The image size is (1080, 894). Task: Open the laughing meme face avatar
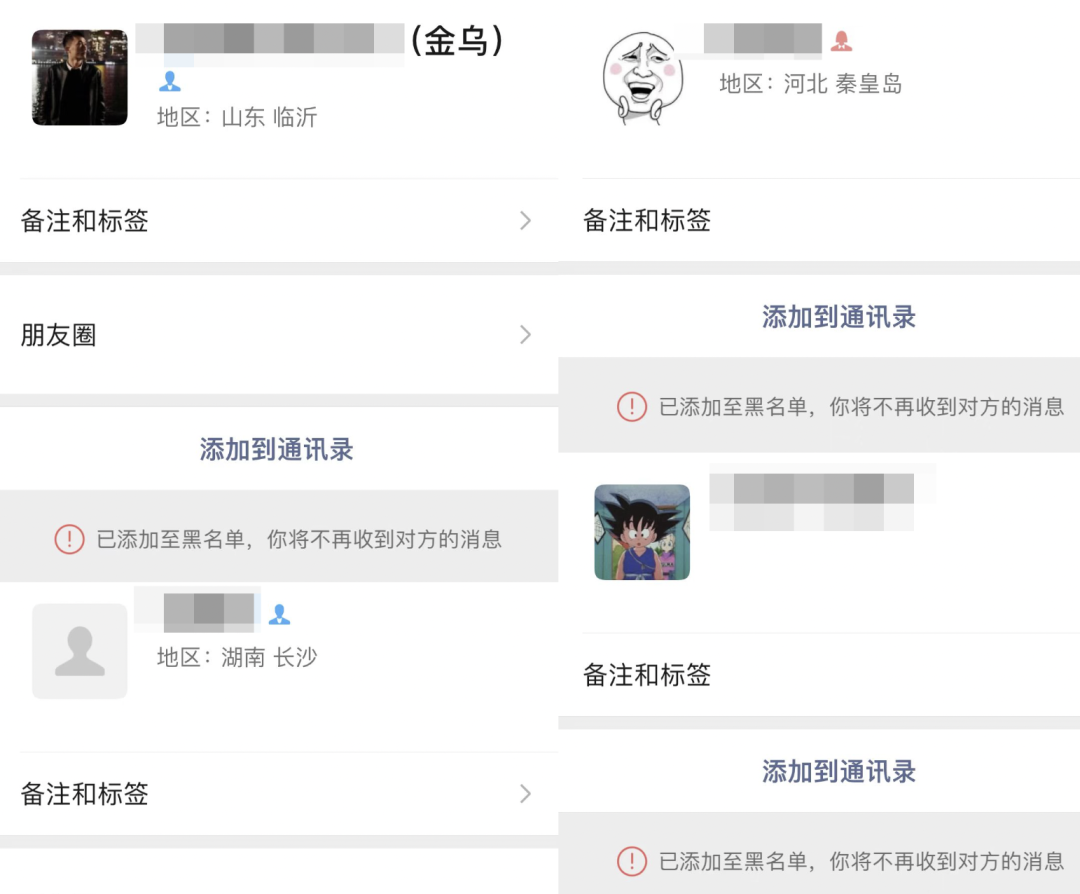(642, 78)
